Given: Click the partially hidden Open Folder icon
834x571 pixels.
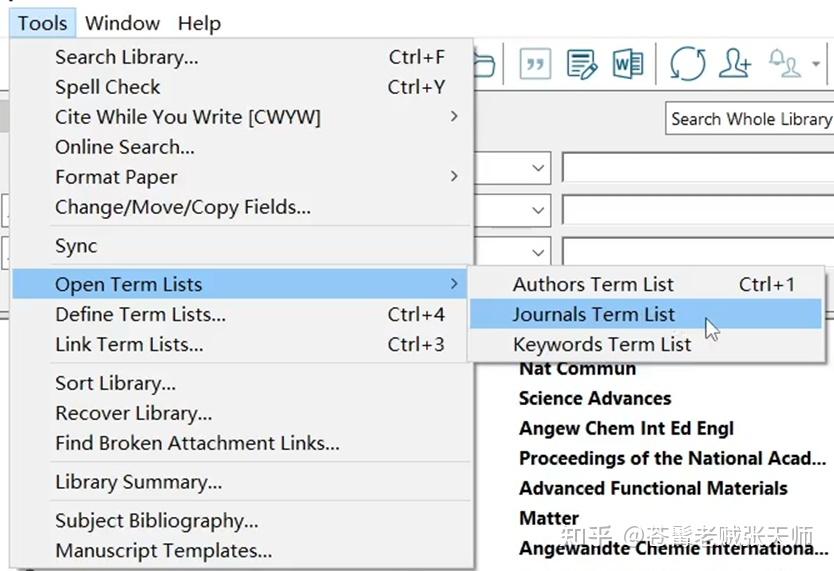Looking at the screenshot, I should pyautogui.click(x=486, y=64).
